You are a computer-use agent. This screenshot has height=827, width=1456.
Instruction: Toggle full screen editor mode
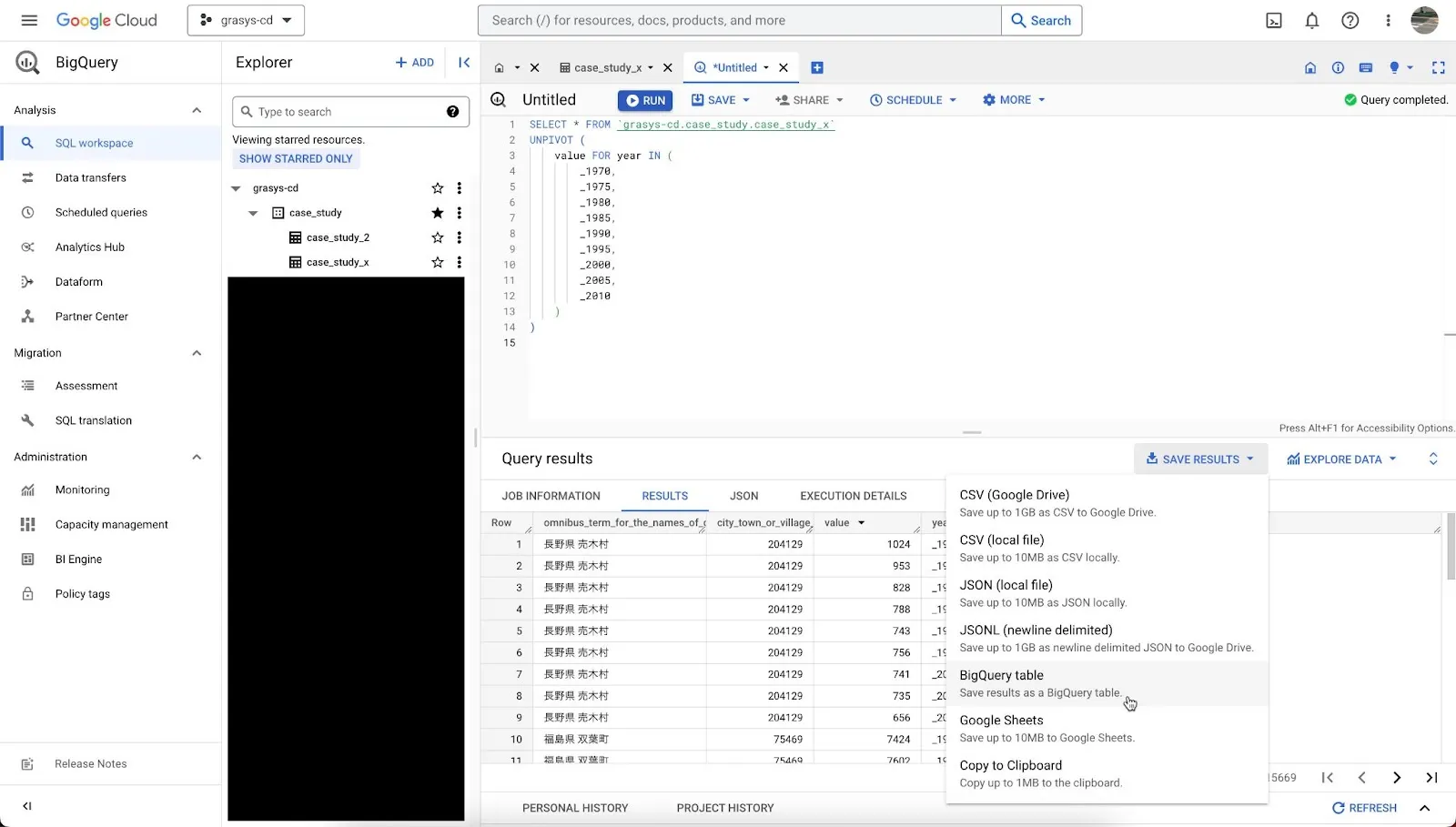coord(1439,67)
